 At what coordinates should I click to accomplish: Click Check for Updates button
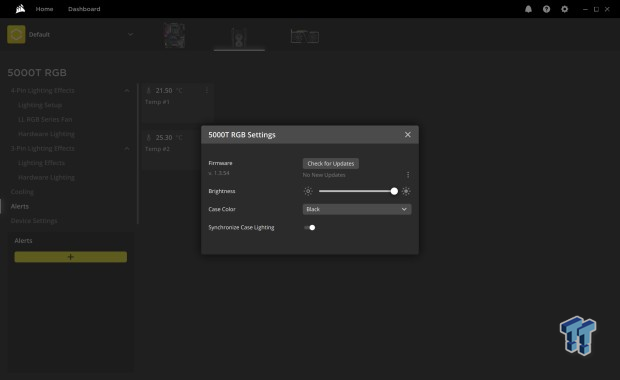click(x=331, y=163)
